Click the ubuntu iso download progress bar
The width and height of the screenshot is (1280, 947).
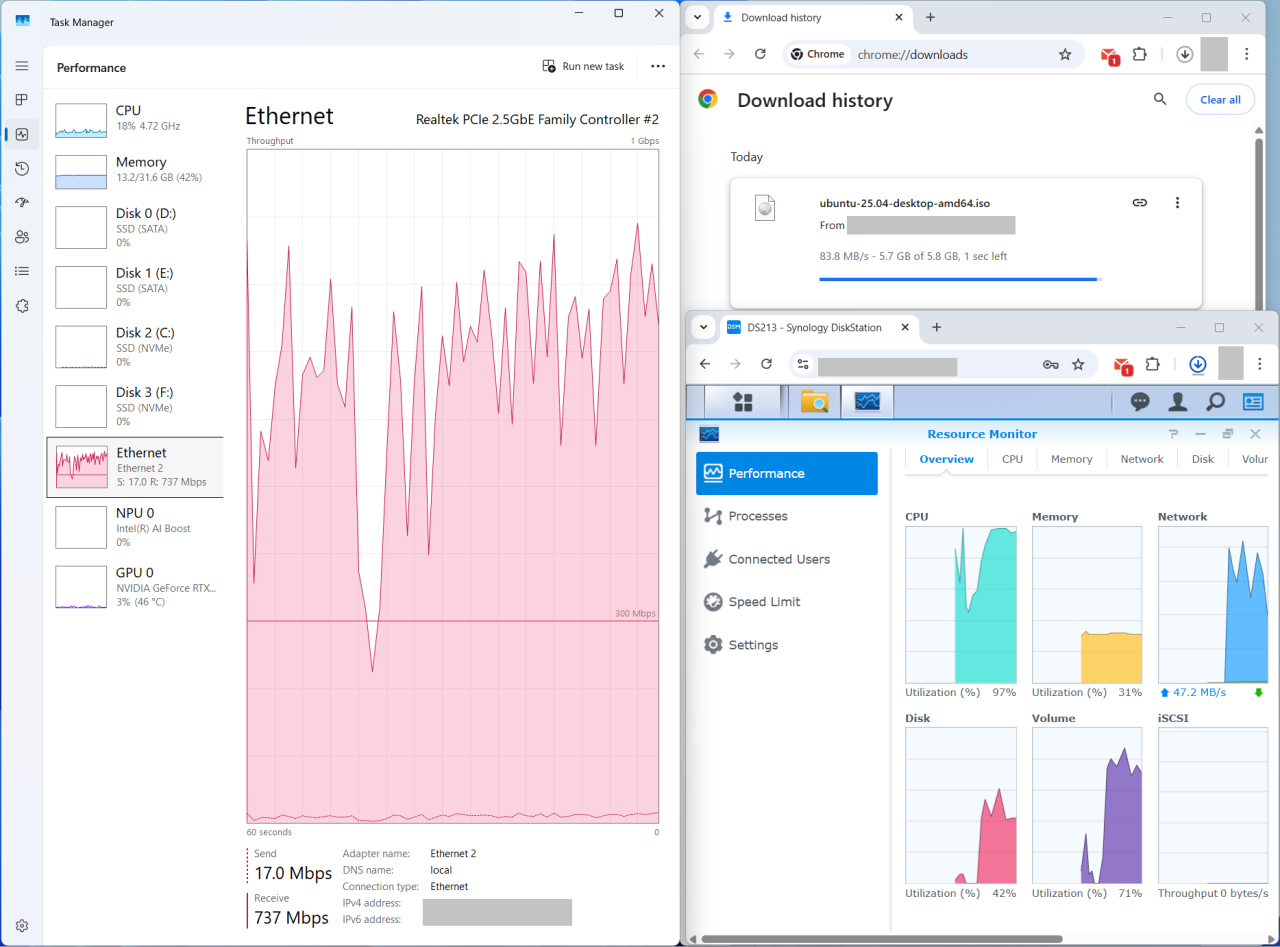click(960, 279)
